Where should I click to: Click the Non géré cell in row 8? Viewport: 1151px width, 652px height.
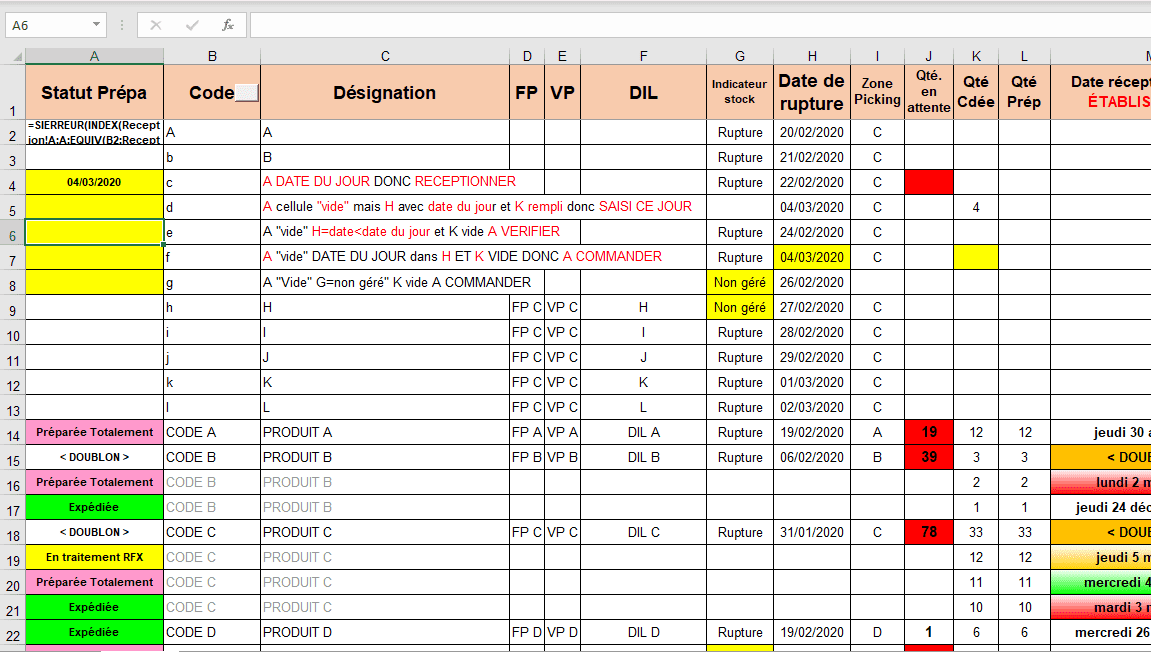(739, 283)
